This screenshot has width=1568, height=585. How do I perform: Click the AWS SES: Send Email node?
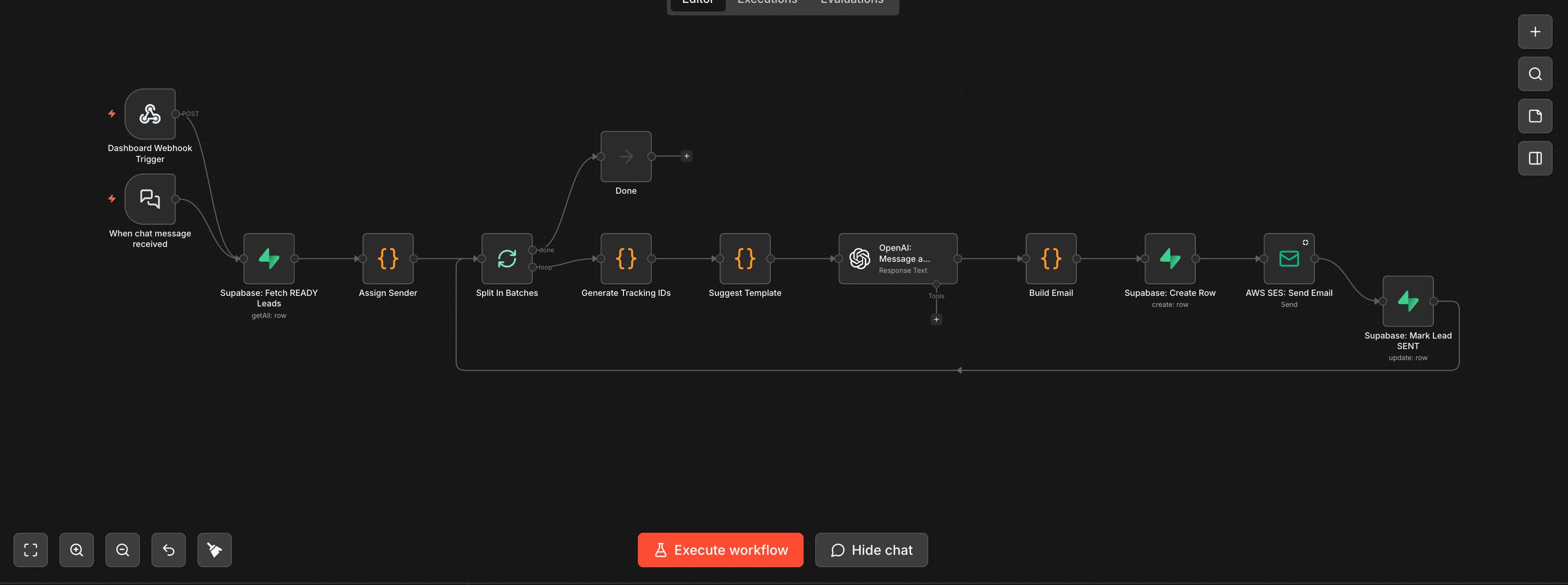[1289, 258]
